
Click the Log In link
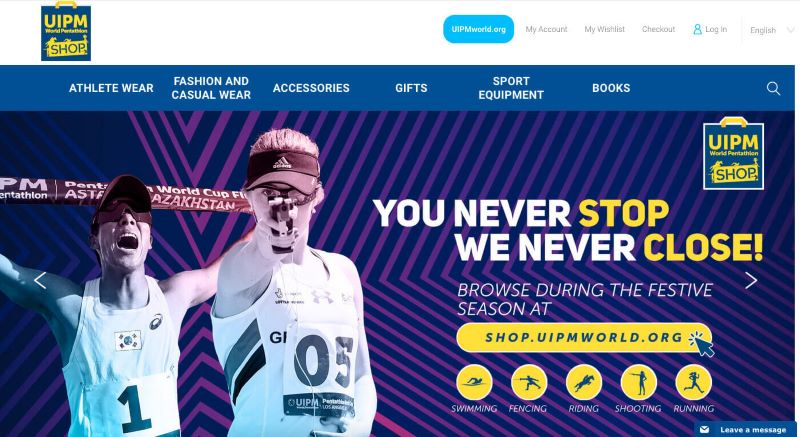coord(710,29)
